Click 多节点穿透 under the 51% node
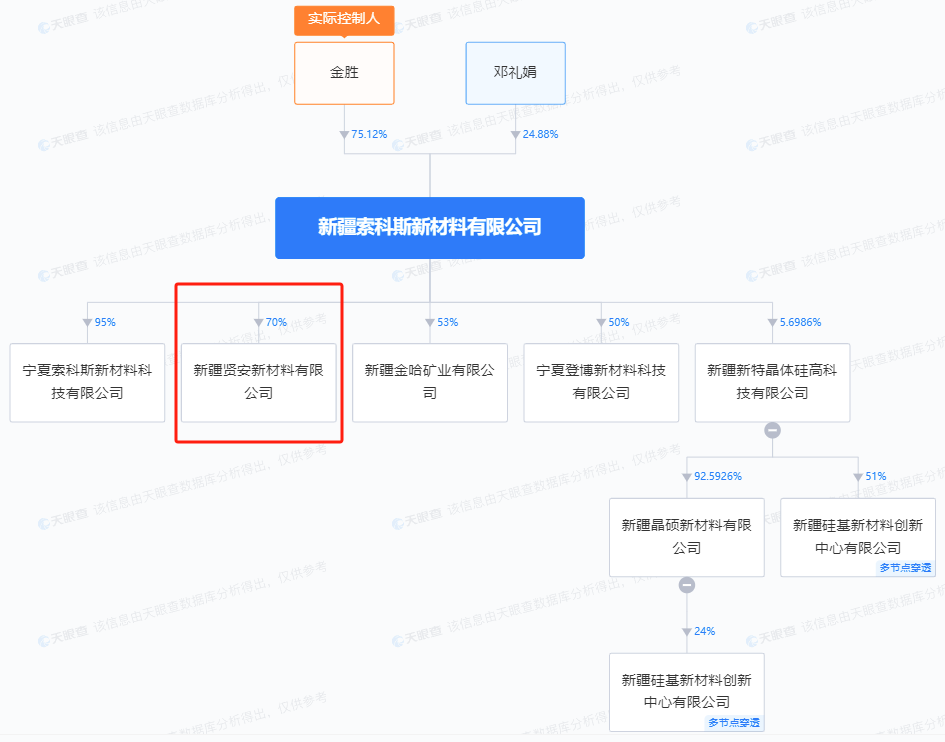The width and height of the screenshot is (945, 742). pyautogui.click(x=905, y=568)
